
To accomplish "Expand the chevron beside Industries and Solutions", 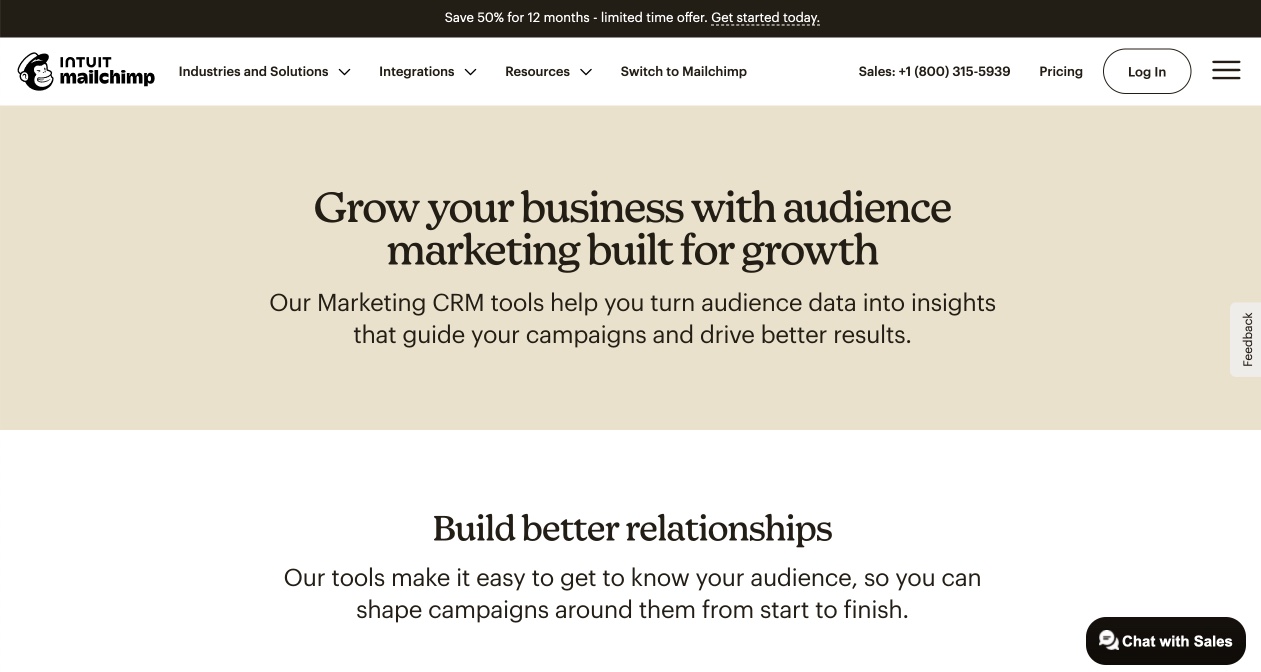I will (344, 72).
